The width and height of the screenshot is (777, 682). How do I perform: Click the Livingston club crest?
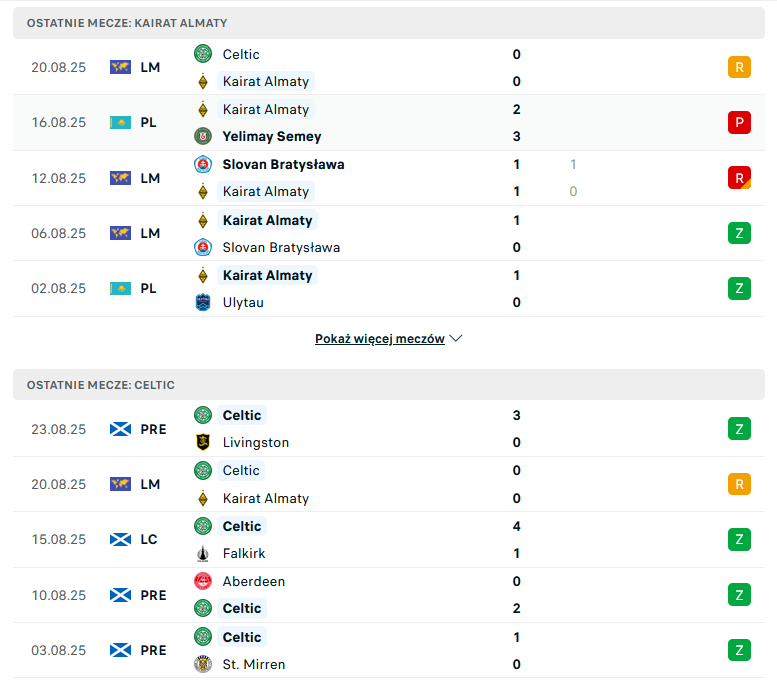(203, 442)
